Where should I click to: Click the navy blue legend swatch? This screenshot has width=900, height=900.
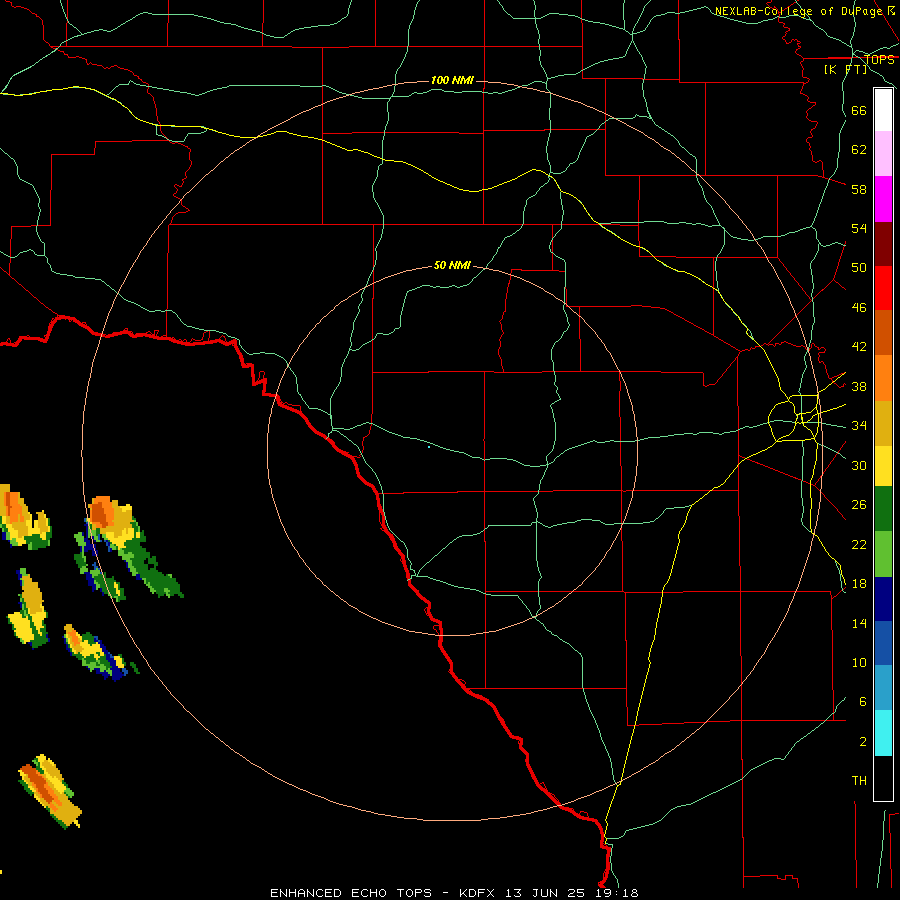[x=883, y=599]
